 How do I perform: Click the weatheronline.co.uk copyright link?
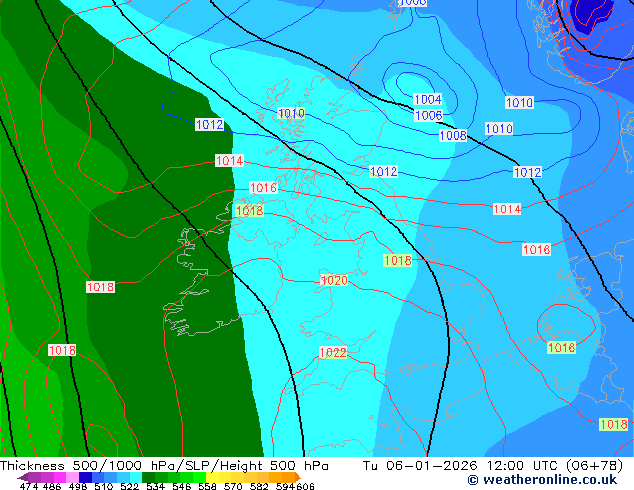pos(542,480)
